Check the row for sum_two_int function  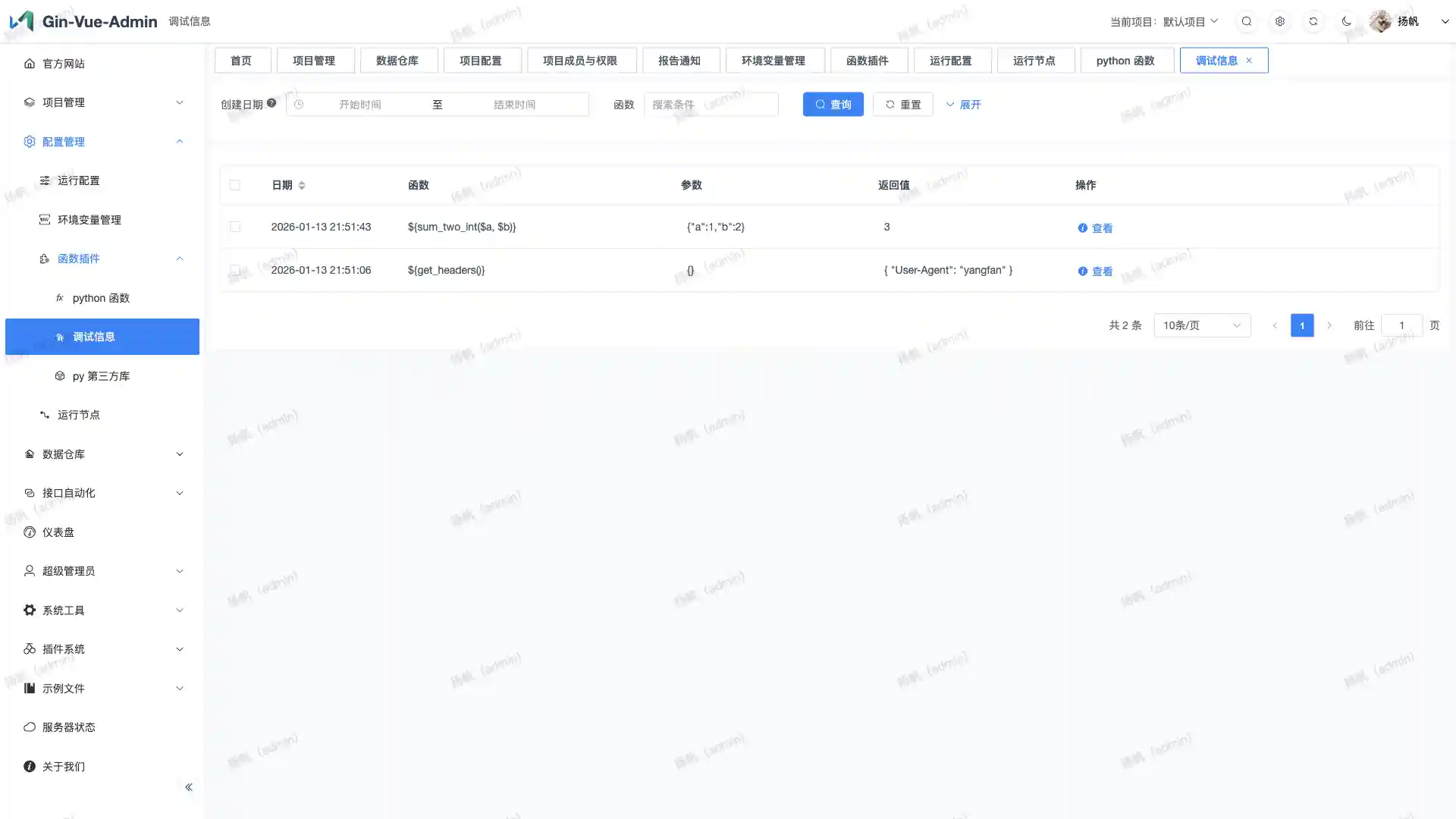[x=235, y=227]
